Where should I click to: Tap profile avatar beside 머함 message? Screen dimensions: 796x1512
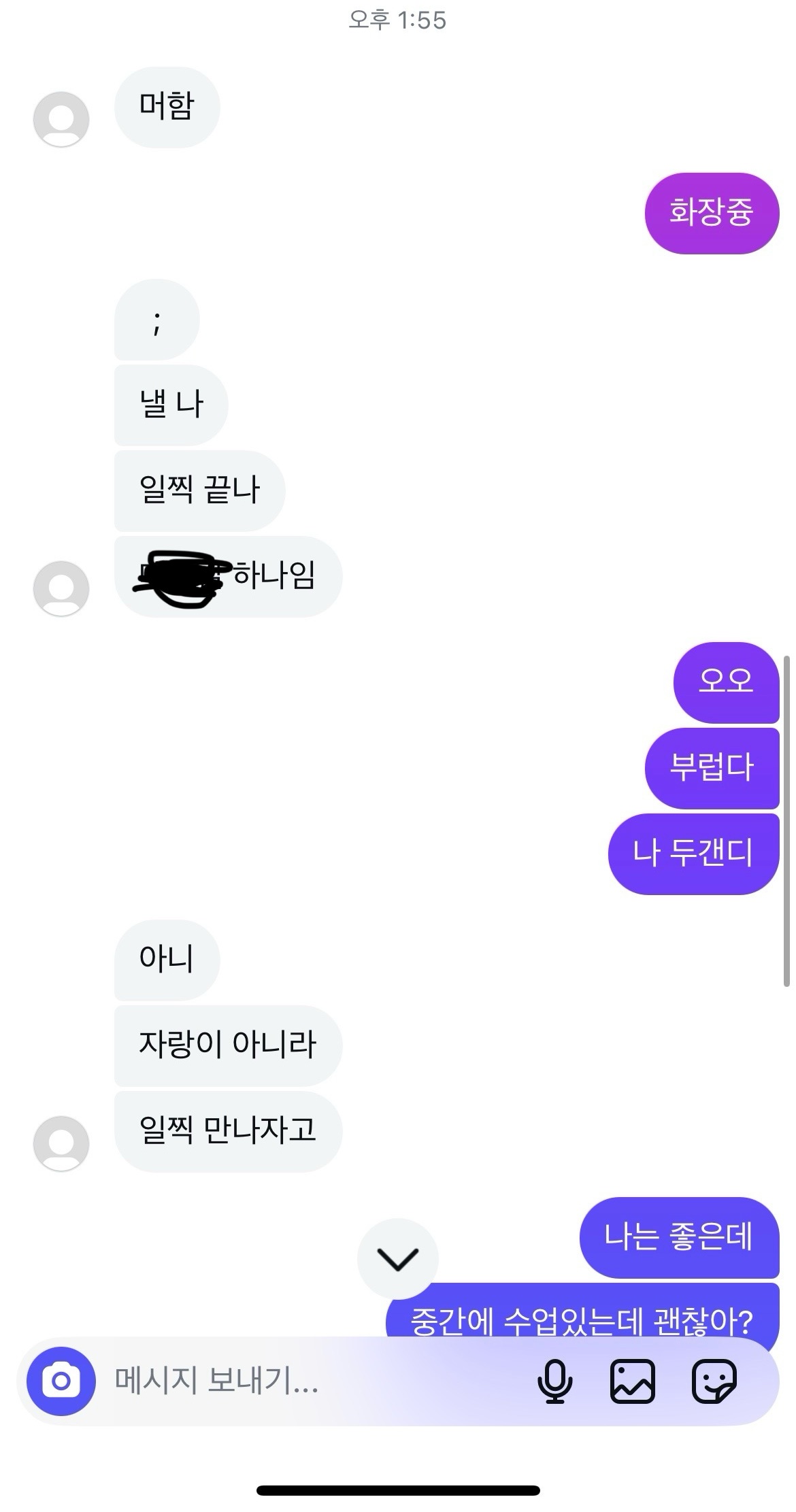pos(61,119)
